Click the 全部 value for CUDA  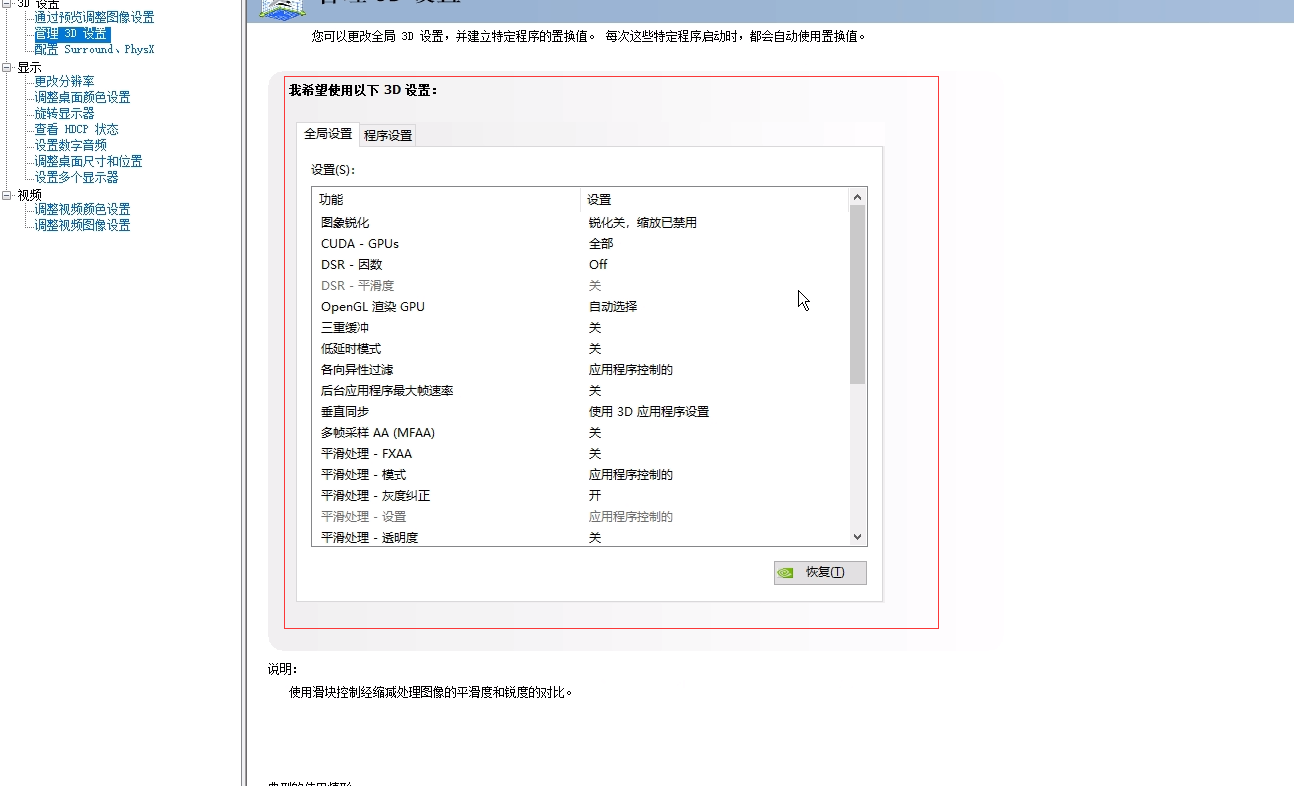coord(601,244)
